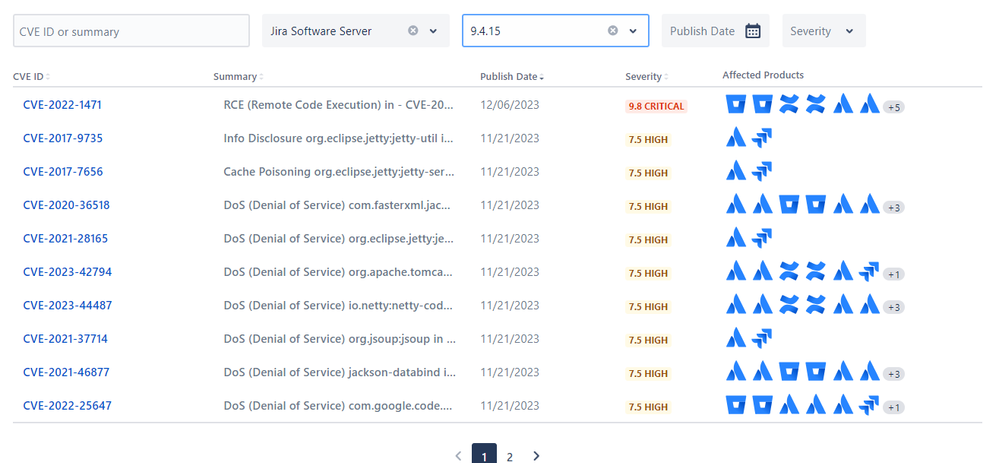The height and width of the screenshot is (463, 999).
Task: Click 7.5 HIGH badge for CVE-2022-25647
Action: [x=648, y=406]
